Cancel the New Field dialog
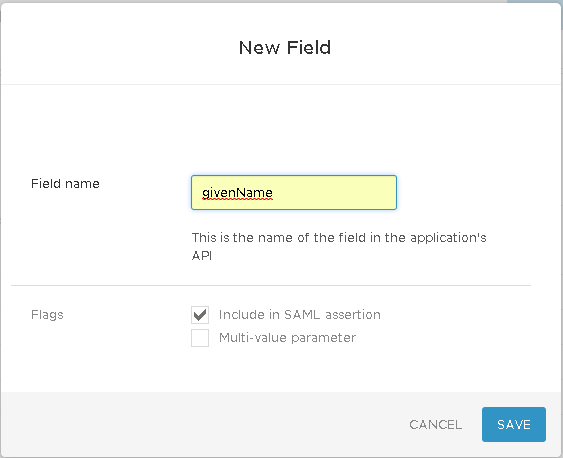Viewport: 563px width, 458px height. pos(436,425)
